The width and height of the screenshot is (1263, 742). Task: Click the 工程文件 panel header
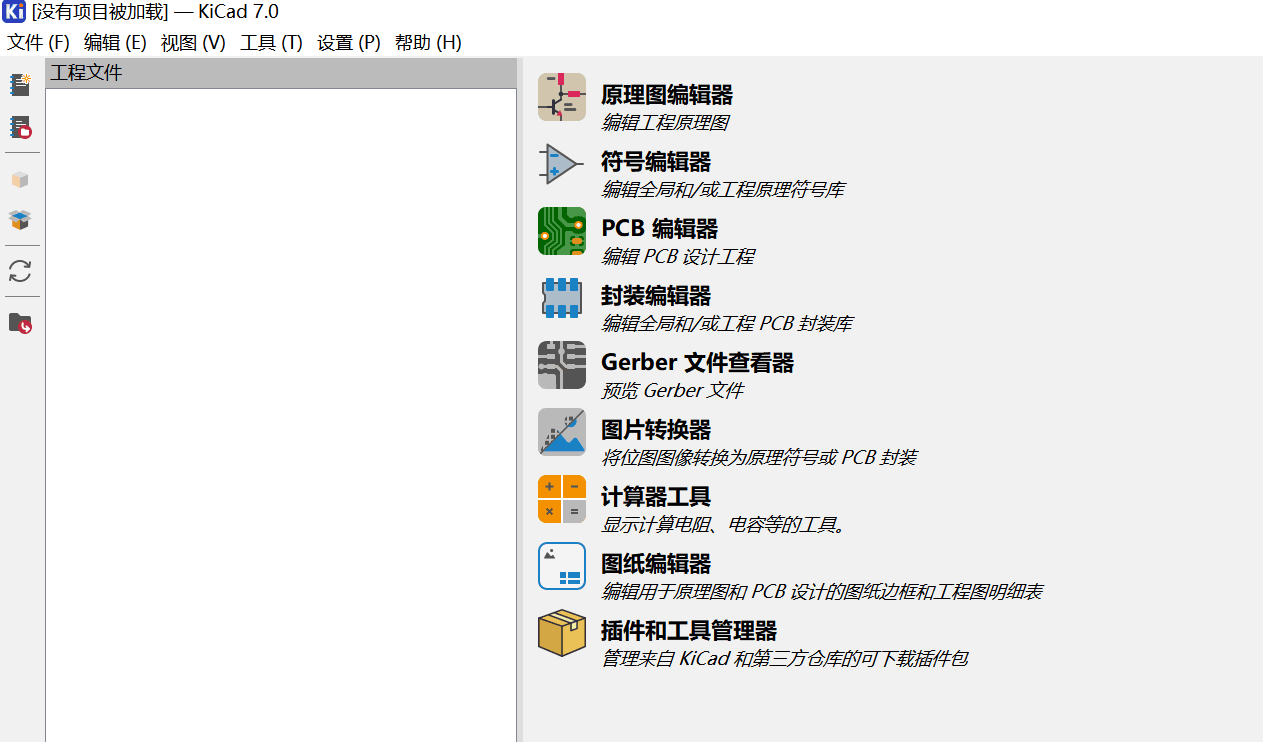[280, 73]
